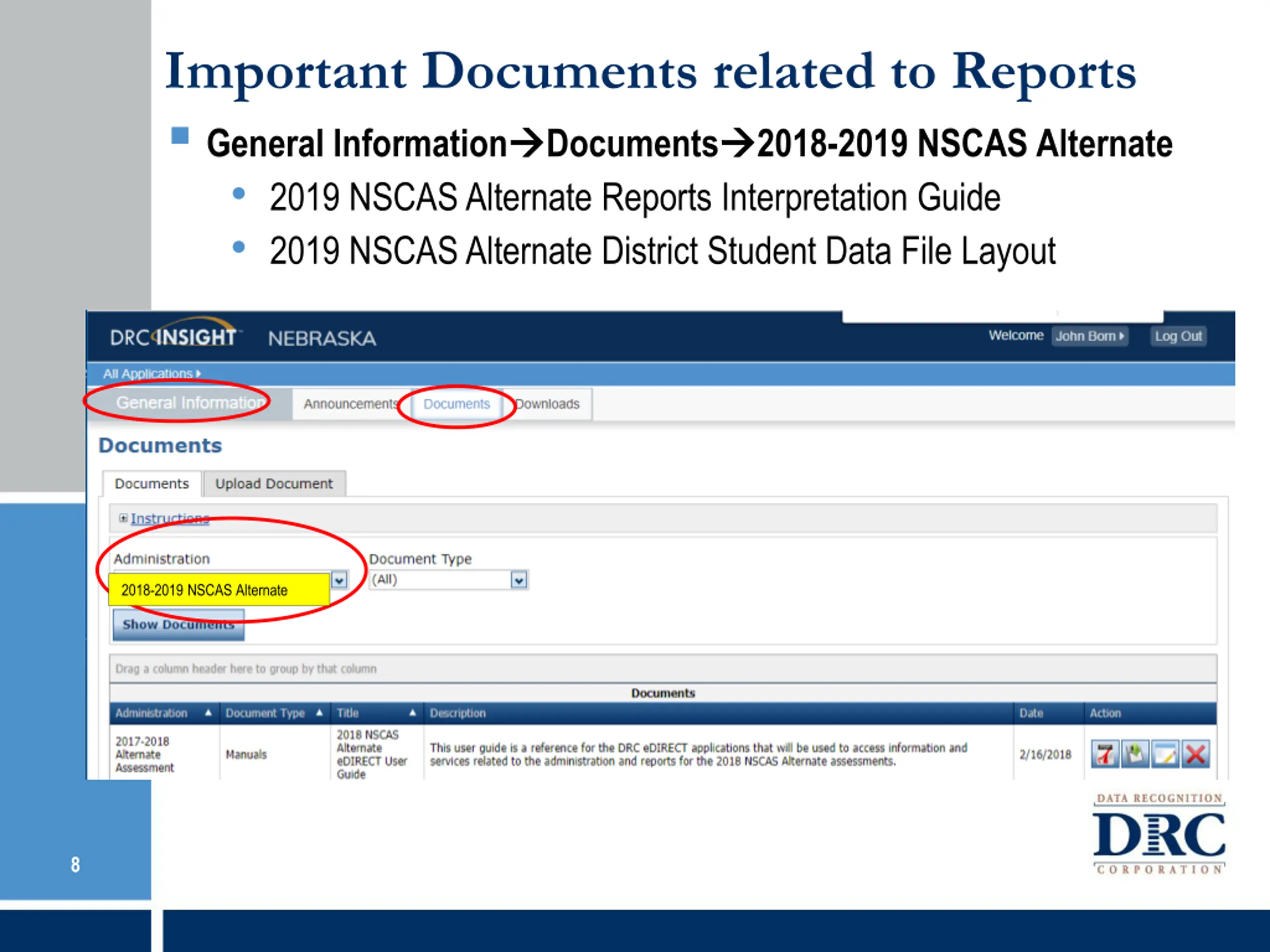This screenshot has width=1270, height=952.
Task: Click the edit document pencil icon
Action: point(1165,754)
